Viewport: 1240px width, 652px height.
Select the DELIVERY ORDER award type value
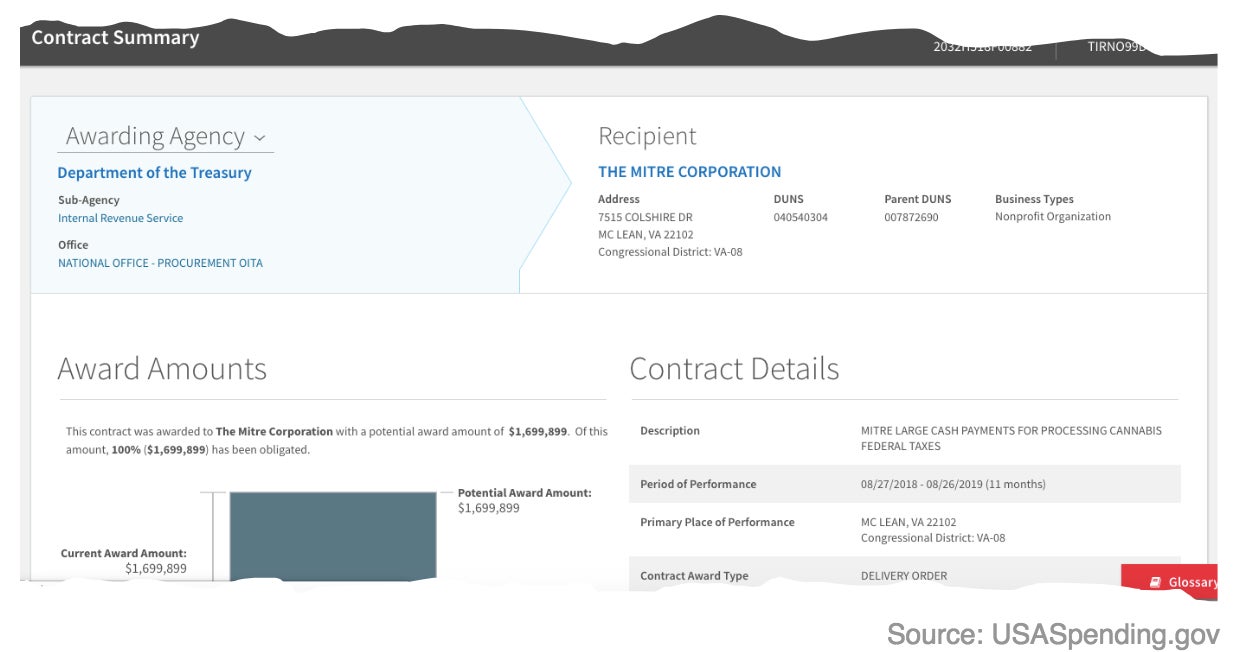[904, 576]
